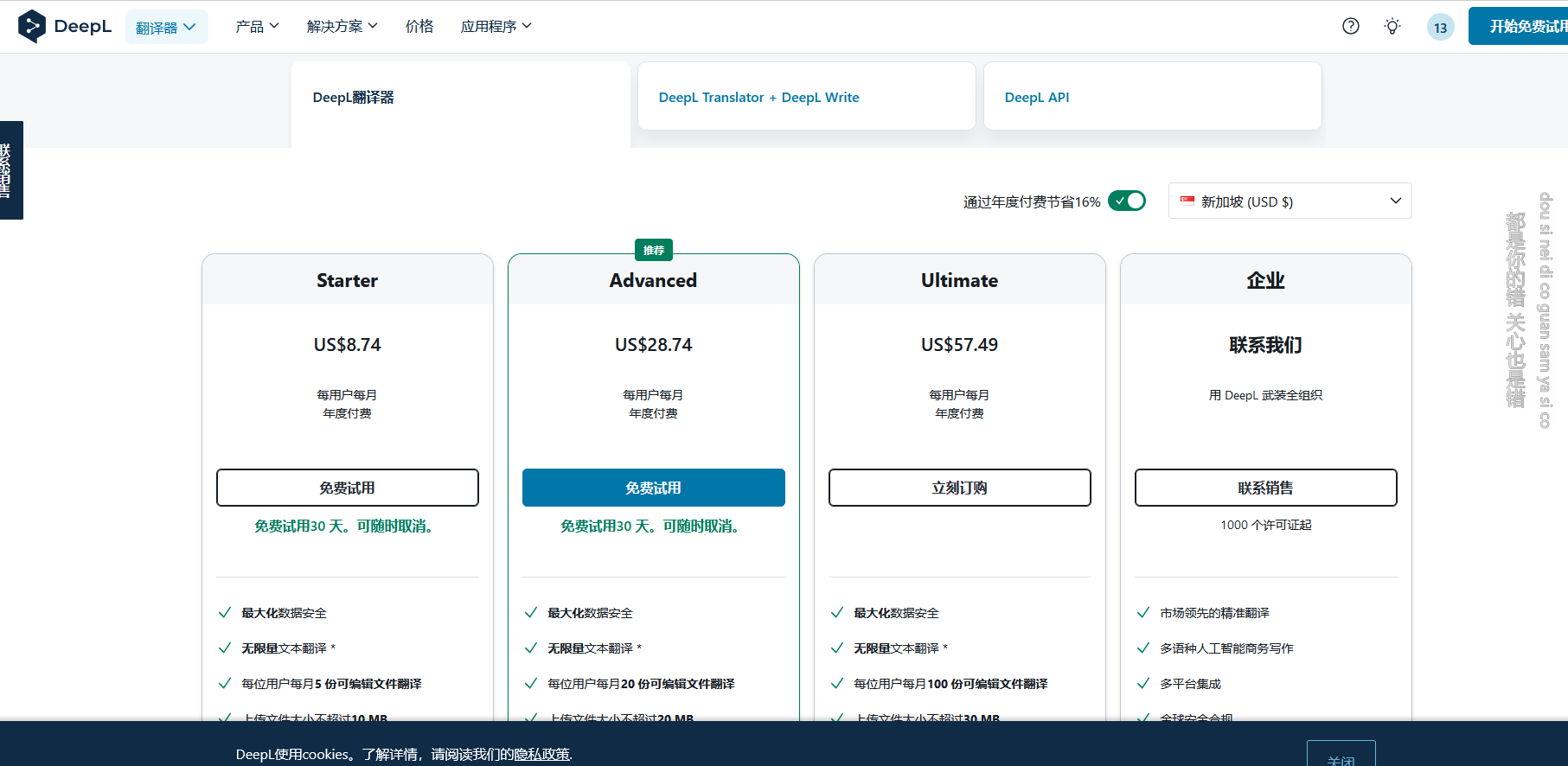Expand the 解决方案 menu

(342, 27)
